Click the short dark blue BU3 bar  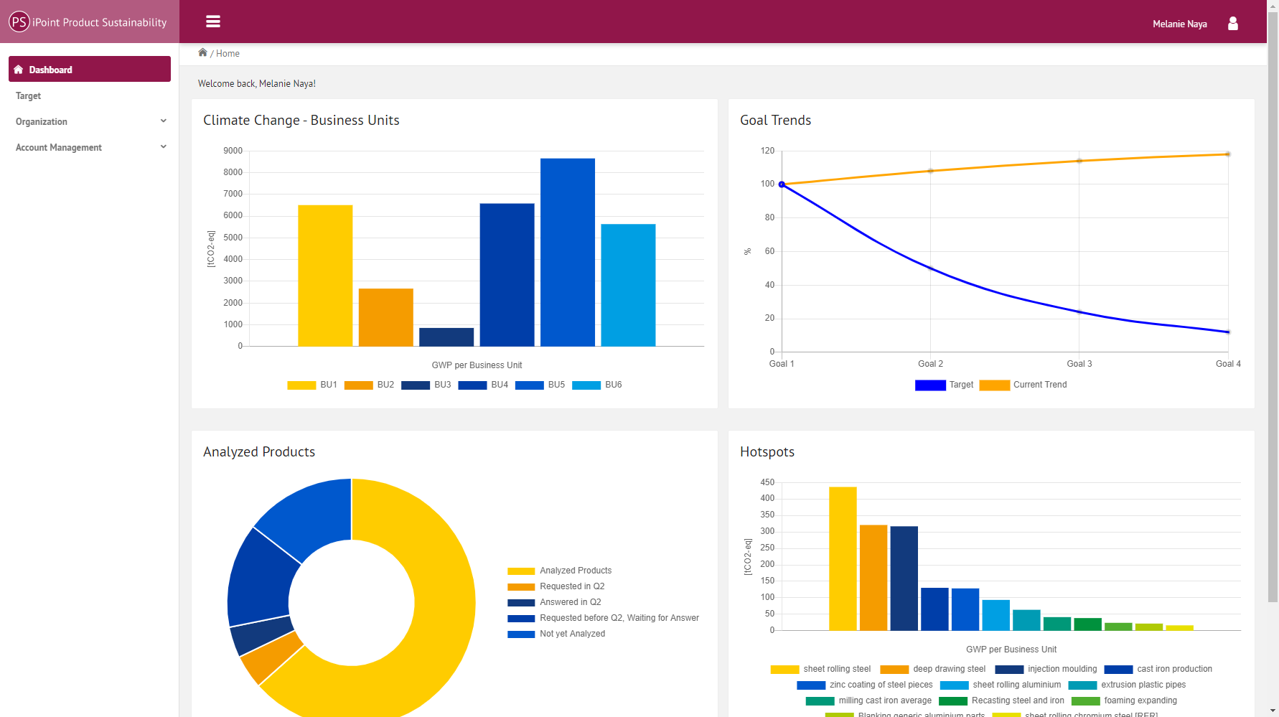coord(446,337)
